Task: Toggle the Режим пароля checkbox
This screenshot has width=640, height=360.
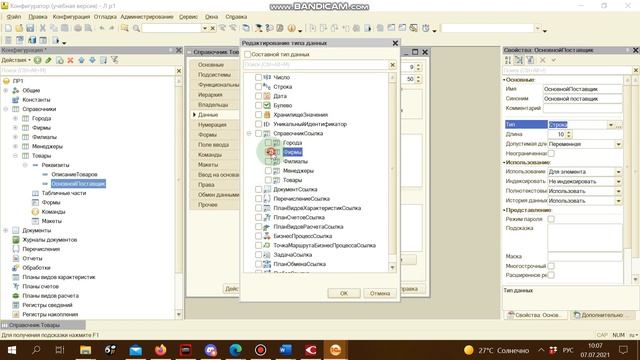Action: point(551,219)
